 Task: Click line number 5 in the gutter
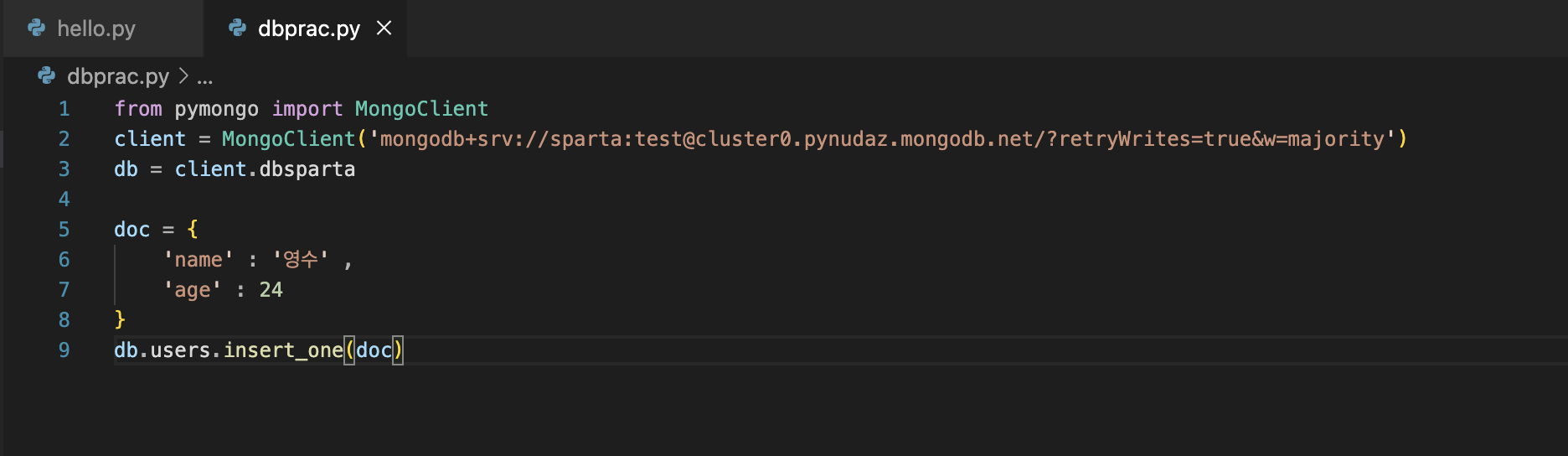(64, 230)
